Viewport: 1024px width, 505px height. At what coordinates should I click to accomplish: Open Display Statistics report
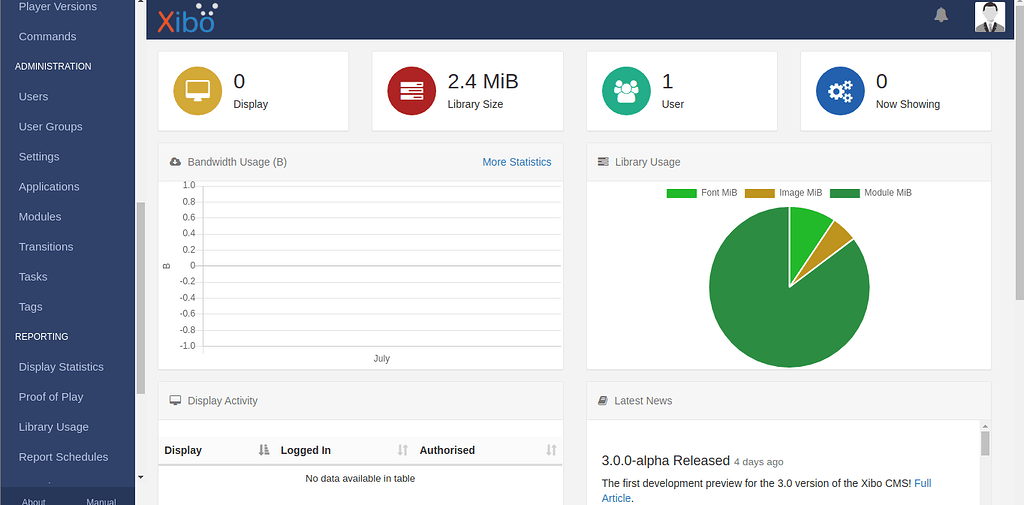[x=61, y=367]
